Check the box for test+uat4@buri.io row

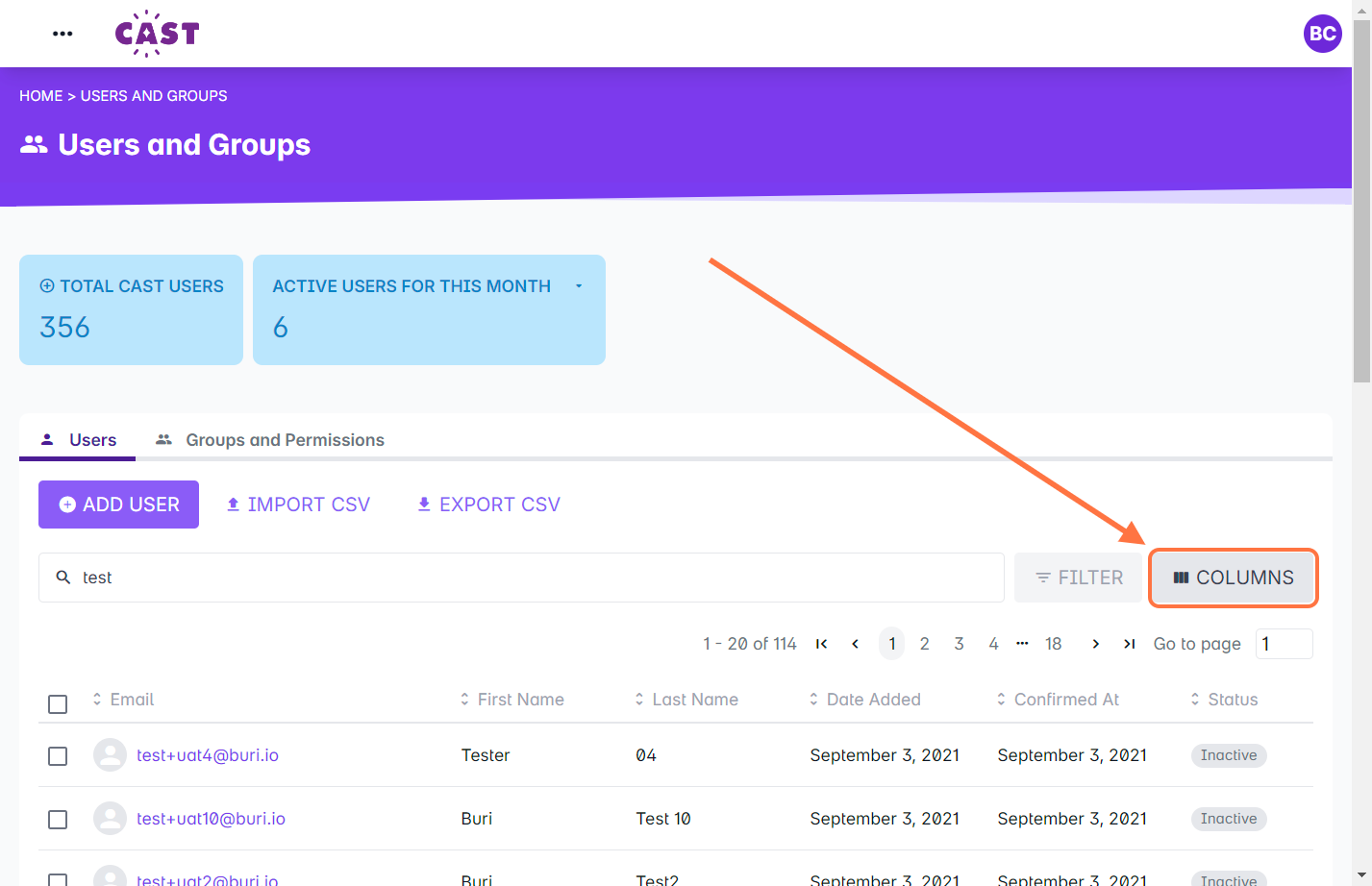click(58, 756)
